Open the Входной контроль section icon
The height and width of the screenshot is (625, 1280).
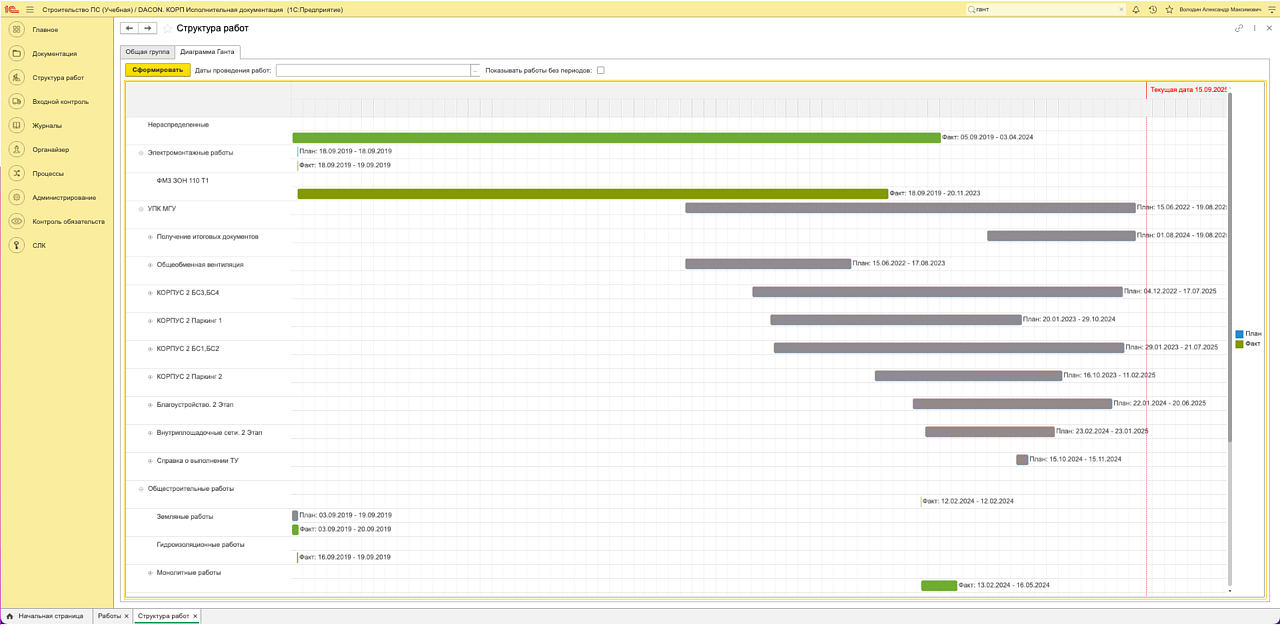point(16,102)
